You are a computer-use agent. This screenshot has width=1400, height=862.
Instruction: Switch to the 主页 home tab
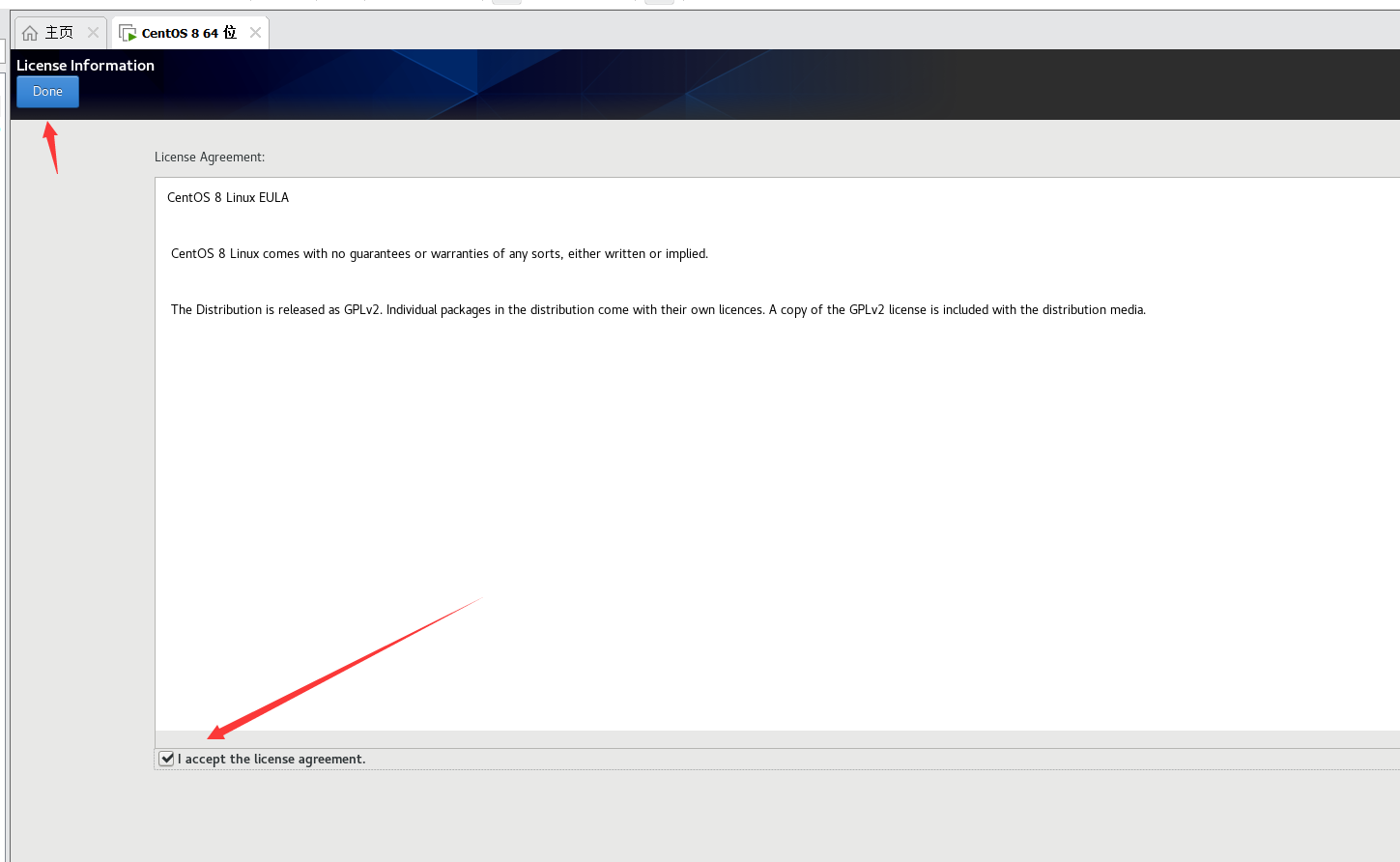tap(59, 33)
